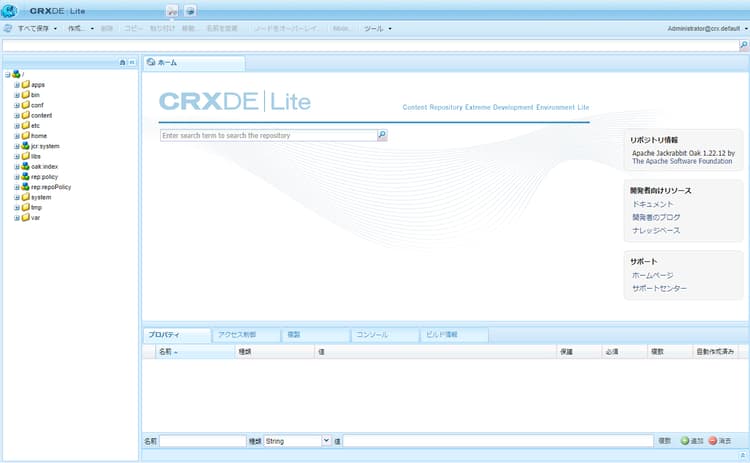This screenshot has height=463, width=750.
Task: Focus the repository search term field
Action: [x=269, y=135]
